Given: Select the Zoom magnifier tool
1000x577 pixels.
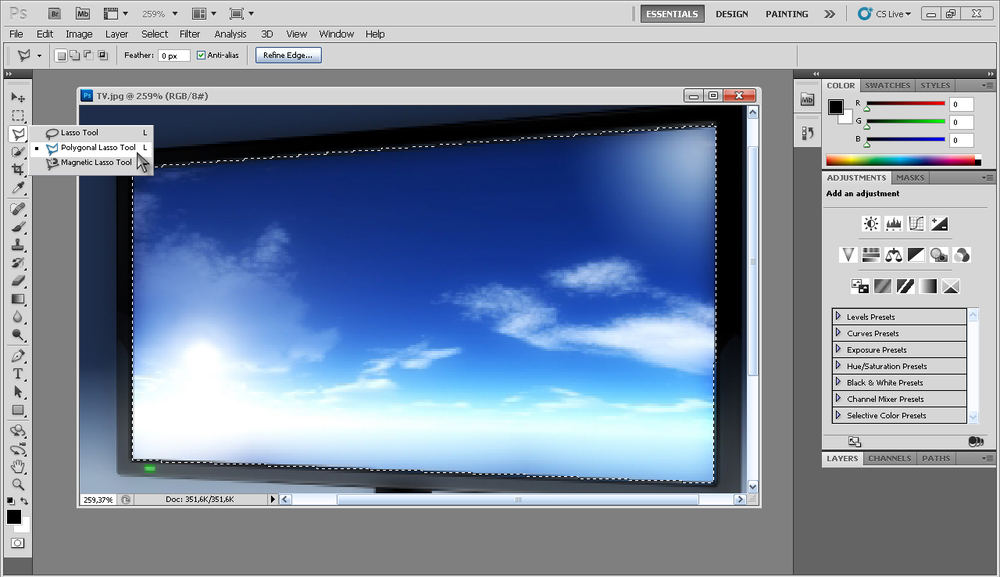Looking at the screenshot, I should pos(18,484).
